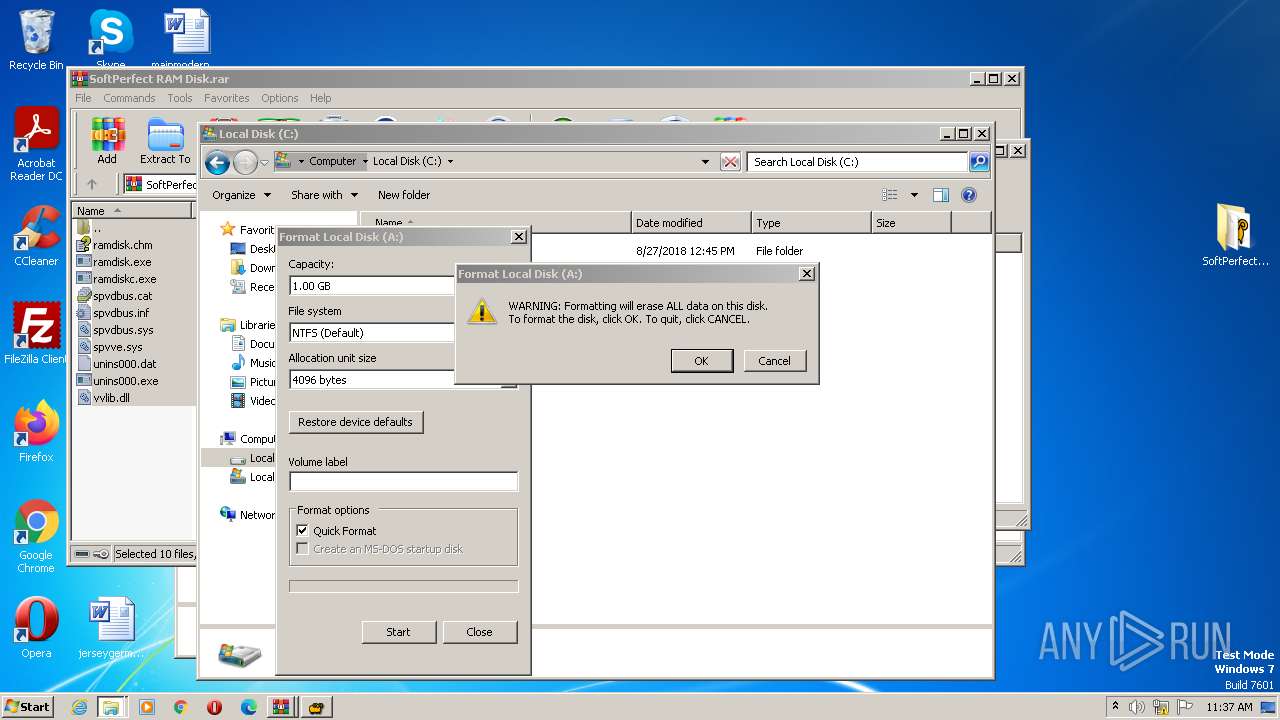Click New folder in Explorer toolbar
Image resolution: width=1280 pixels, height=720 pixels.
coord(404,195)
